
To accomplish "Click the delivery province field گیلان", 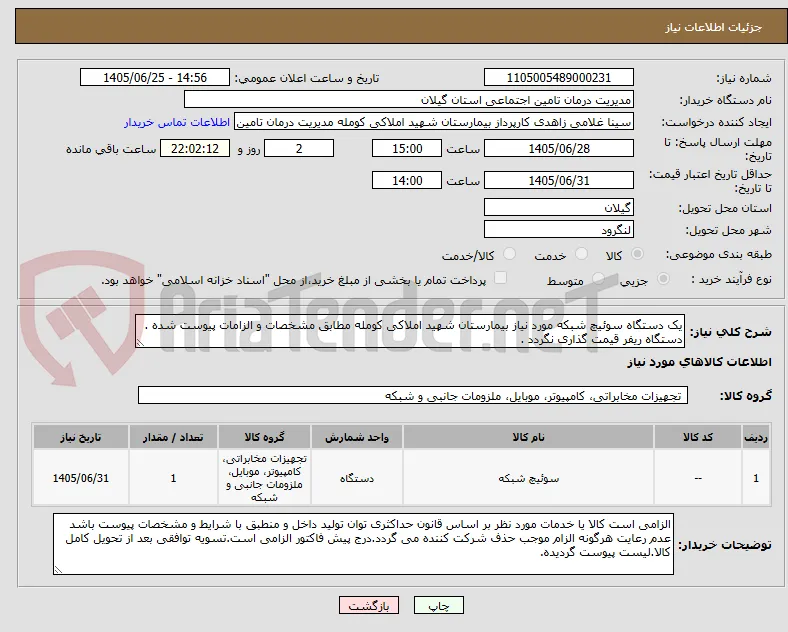I will click(x=559, y=207).
